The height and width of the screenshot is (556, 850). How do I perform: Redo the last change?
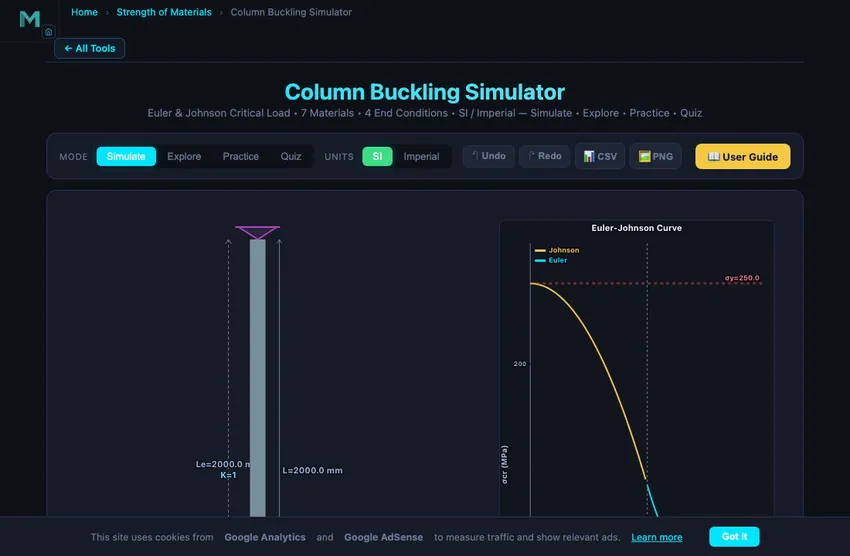point(544,156)
